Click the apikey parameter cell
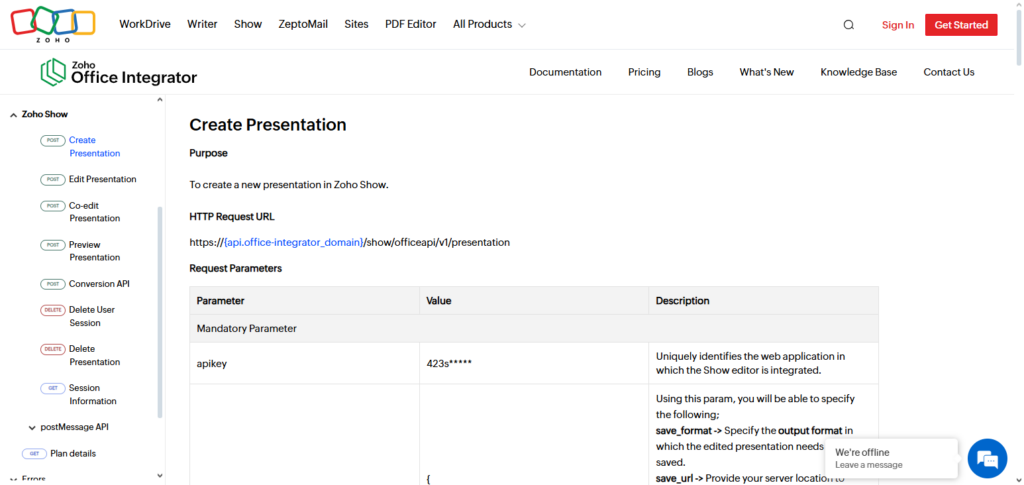 click(x=304, y=364)
